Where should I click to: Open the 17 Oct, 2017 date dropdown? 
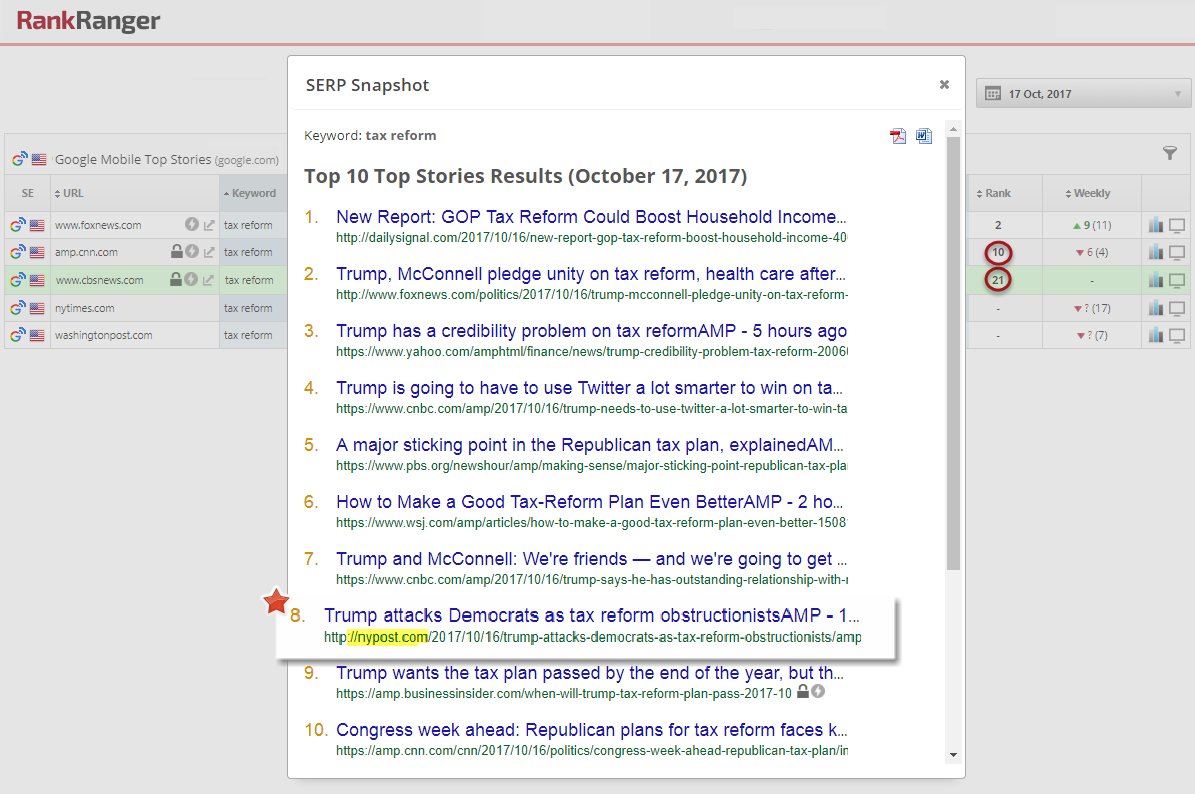[1083, 94]
